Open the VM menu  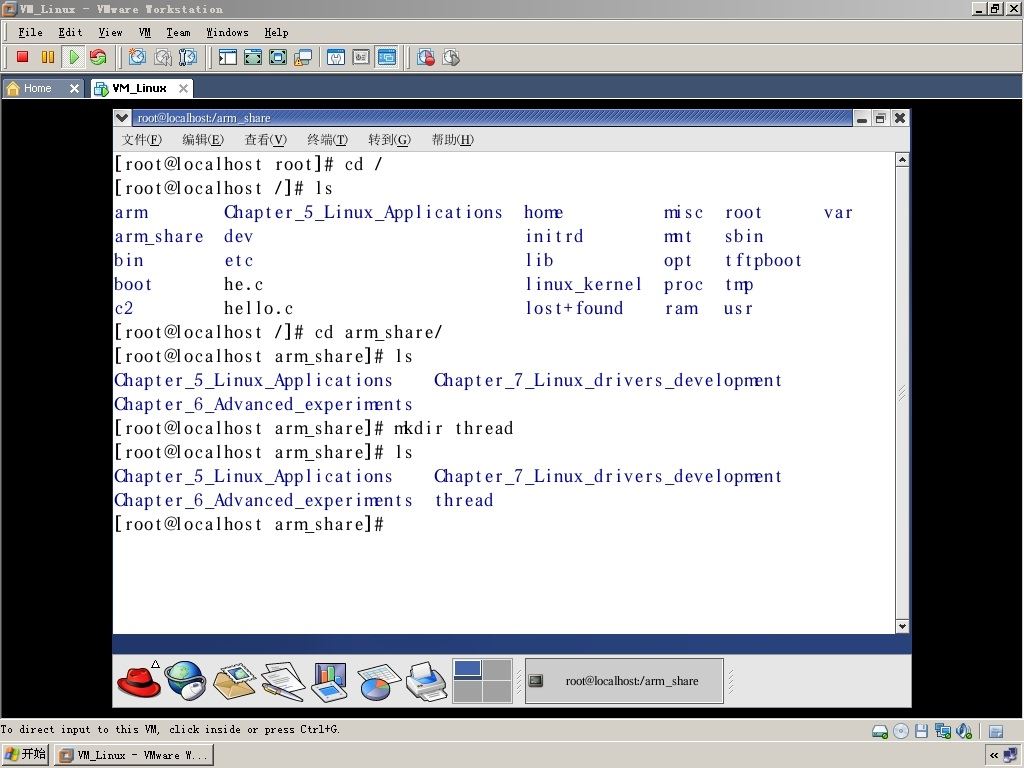144,32
